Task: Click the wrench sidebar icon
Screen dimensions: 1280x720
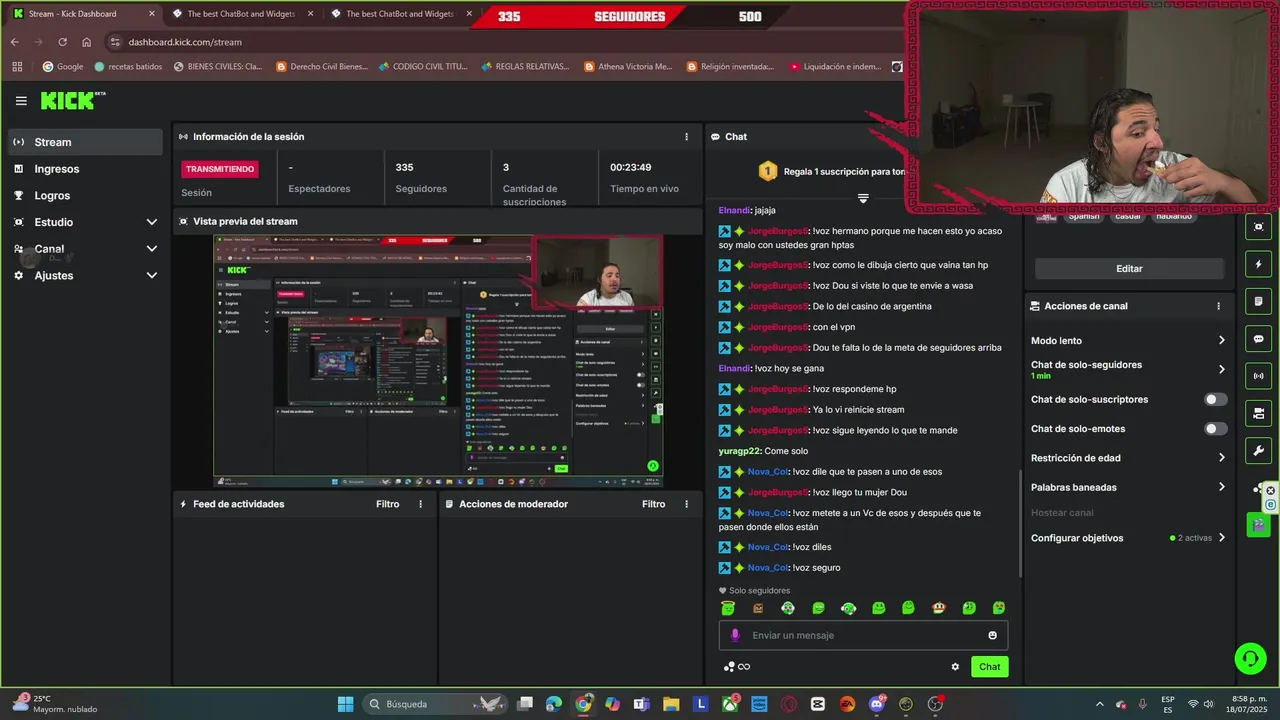Action: pyautogui.click(x=1258, y=451)
